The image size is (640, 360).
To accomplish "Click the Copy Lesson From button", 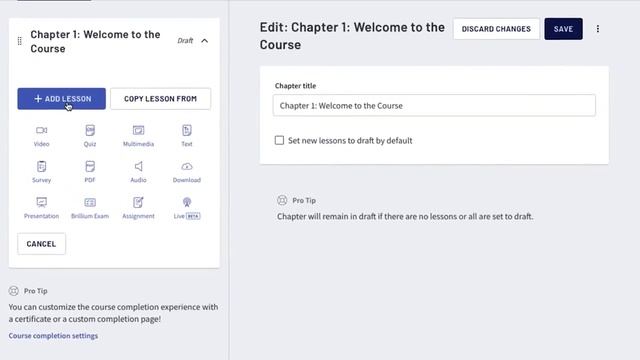I will tap(160, 99).
